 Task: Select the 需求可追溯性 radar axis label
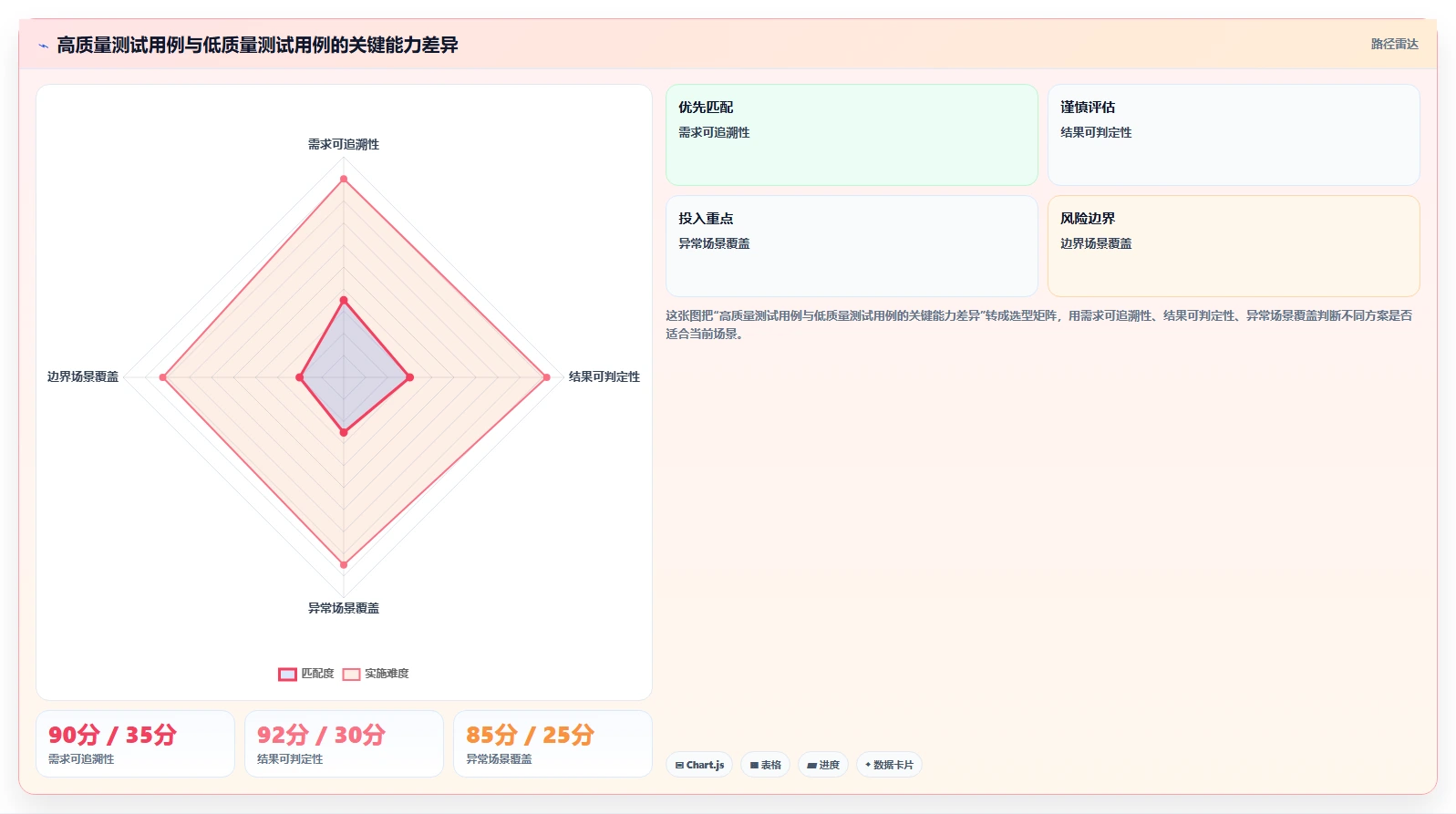pos(344,144)
